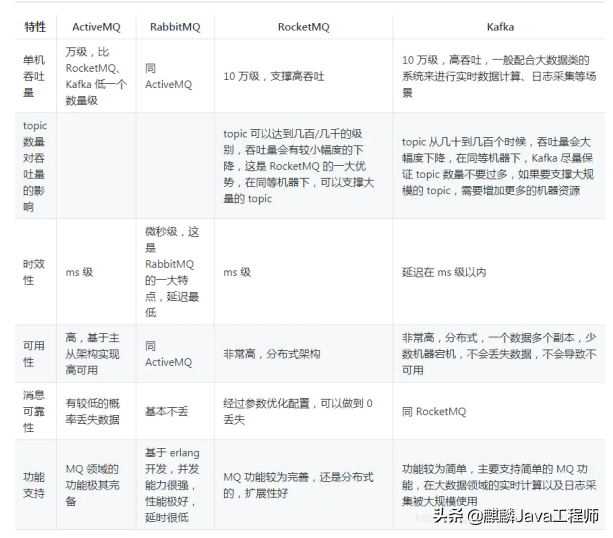Click Kafka cell starting 功能较为简单
The height and width of the screenshot is (538, 613).
pyautogui.click(x=499, y=485)
